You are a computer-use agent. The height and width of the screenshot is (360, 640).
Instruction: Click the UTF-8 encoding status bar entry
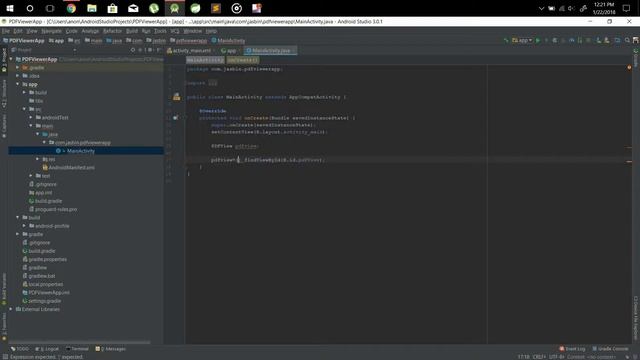point(556,357)
